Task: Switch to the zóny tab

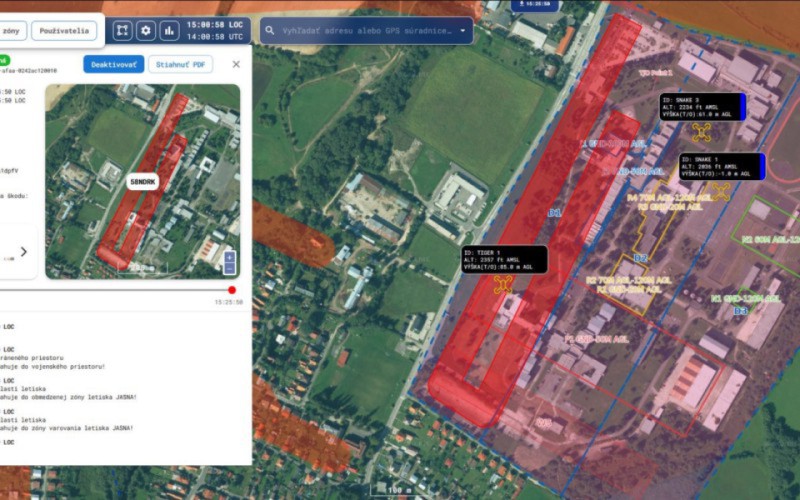Action: [x=12, y=30]
